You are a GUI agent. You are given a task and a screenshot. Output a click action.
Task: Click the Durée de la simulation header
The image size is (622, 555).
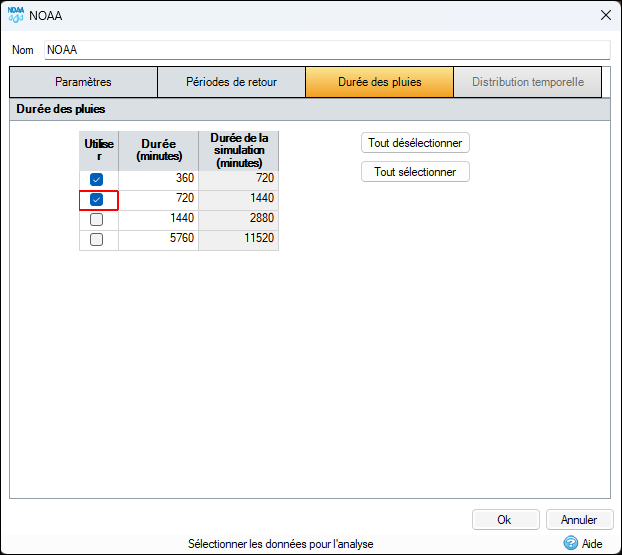click(x=238, y=151)
